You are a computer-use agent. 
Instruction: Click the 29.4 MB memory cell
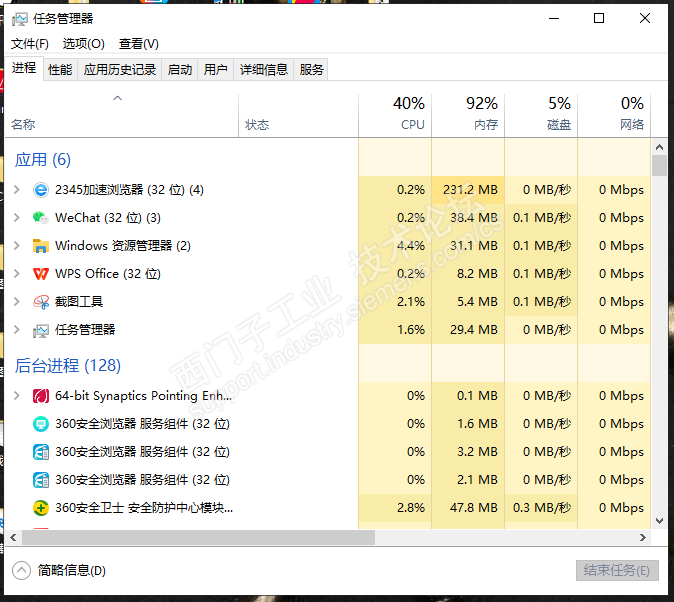pos(468,330)
